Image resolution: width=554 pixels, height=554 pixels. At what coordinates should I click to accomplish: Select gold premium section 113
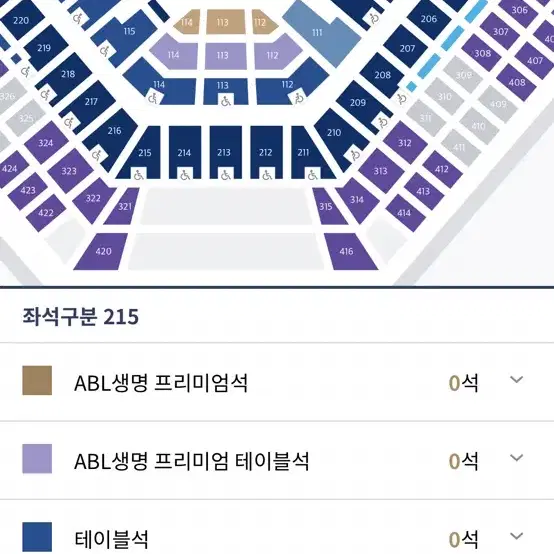coord(225,22)
